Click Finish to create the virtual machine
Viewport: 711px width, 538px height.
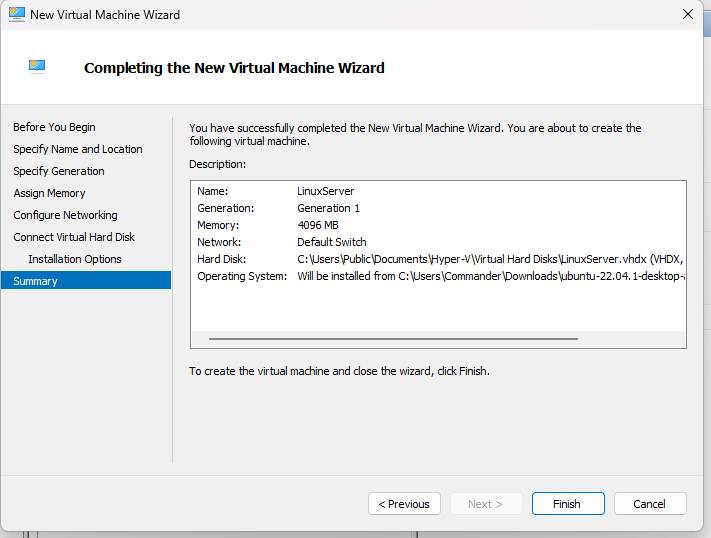568,504
